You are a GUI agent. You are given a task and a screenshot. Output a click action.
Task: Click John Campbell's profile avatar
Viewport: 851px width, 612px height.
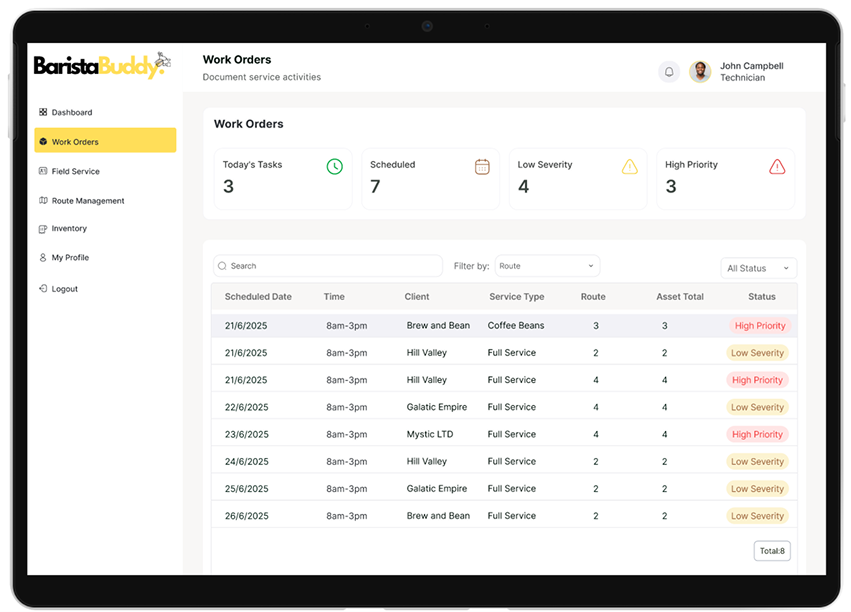point(700,72)
